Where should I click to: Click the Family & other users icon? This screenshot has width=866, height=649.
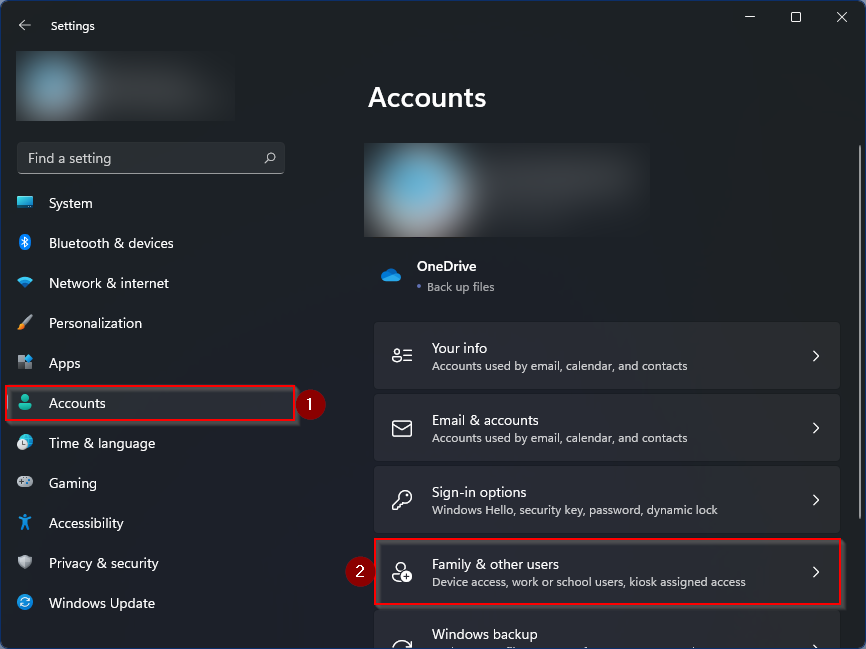pos(402,571)
